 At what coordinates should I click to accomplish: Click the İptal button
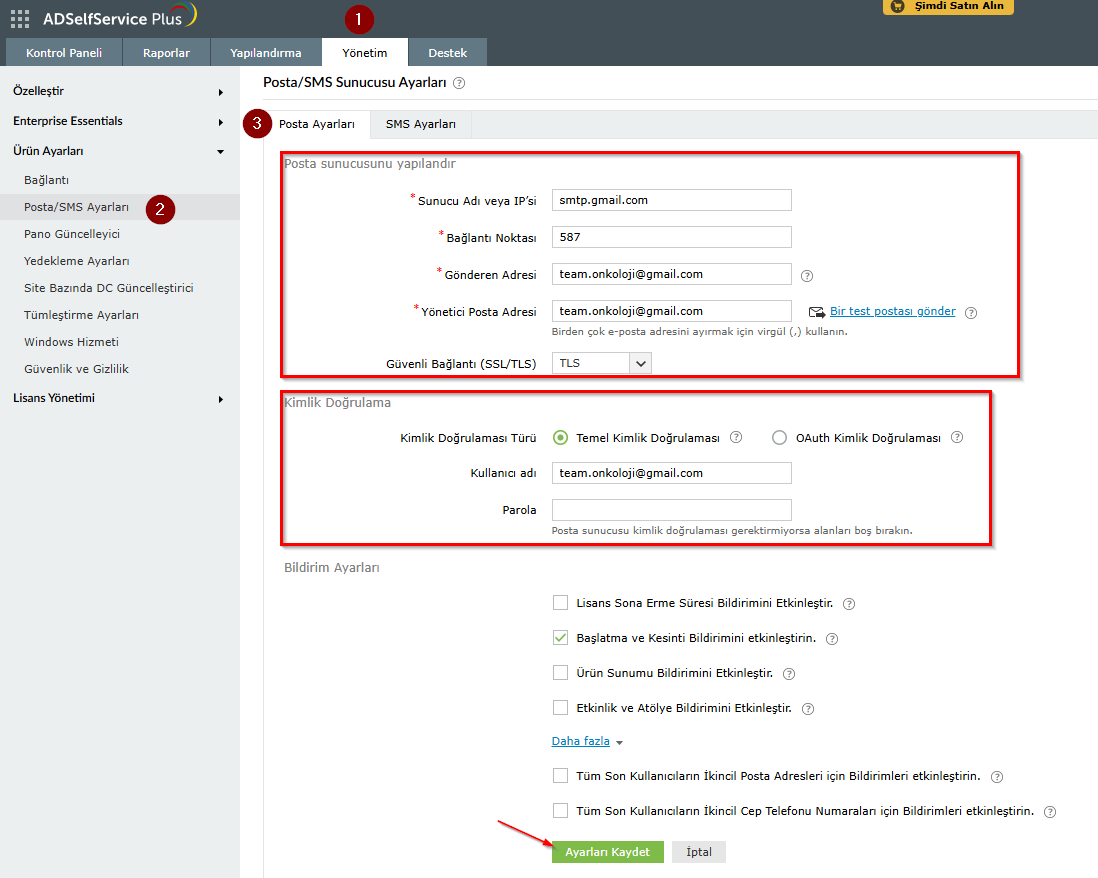[x=699, y=852]
